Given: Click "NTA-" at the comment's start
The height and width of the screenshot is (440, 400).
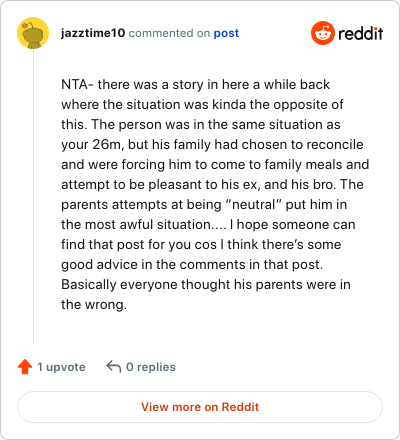Looking at the screenshot, I should pos(77,84).
